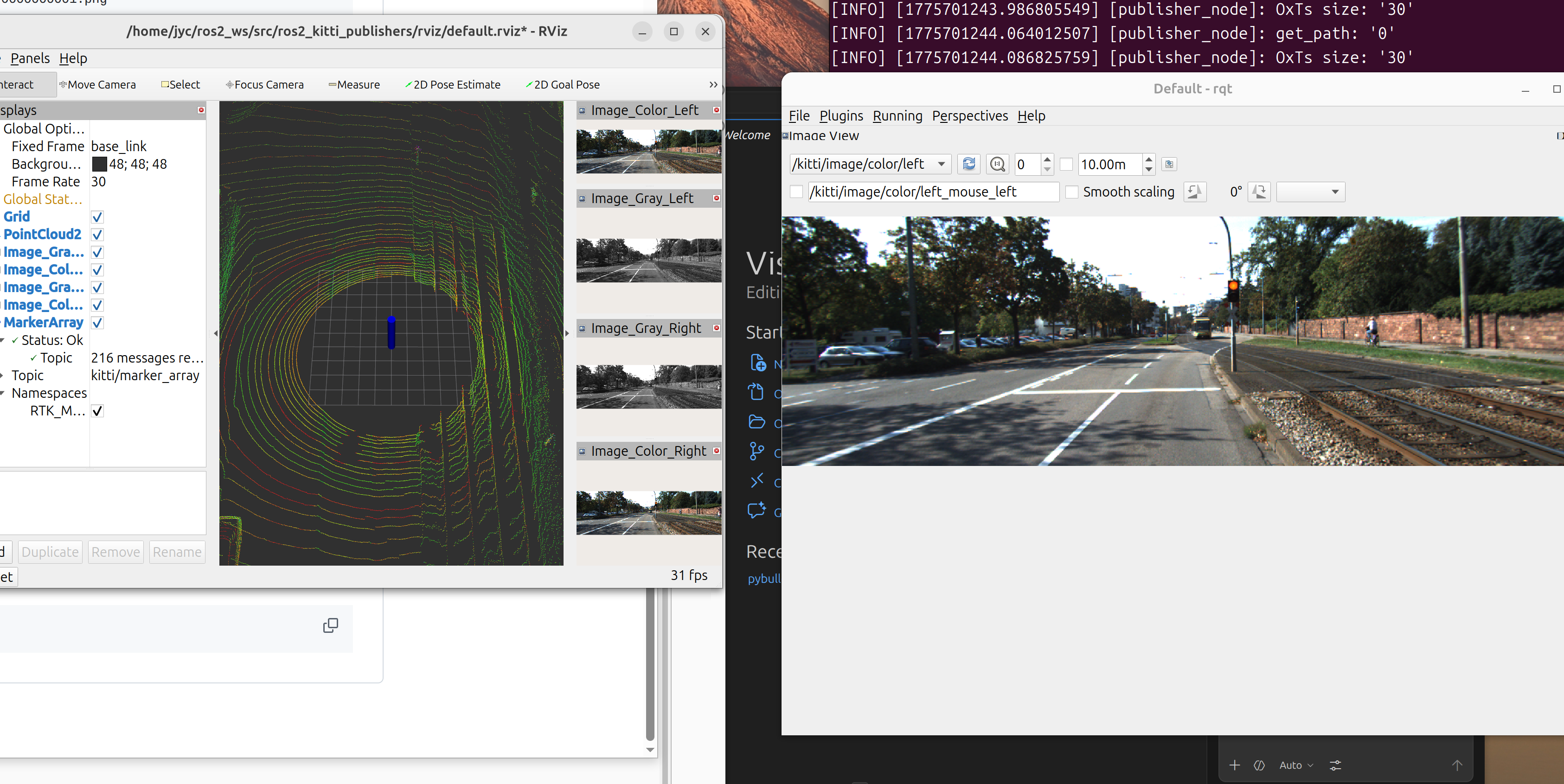The width and height of the screenshot is (1564, 784).
Task: Click the New File icon in VS Code
Action: (x=758, y=363)
